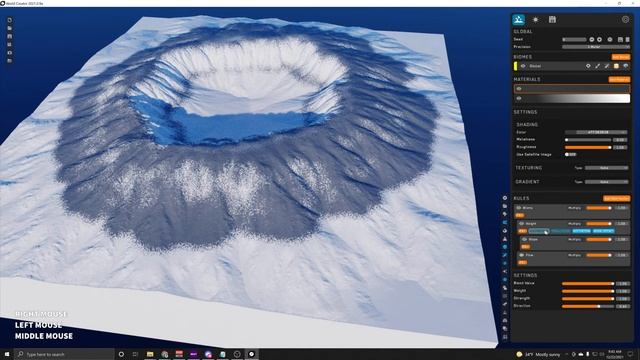Adjust the Roughness slider
640x360 pixels.
(588, 147)
